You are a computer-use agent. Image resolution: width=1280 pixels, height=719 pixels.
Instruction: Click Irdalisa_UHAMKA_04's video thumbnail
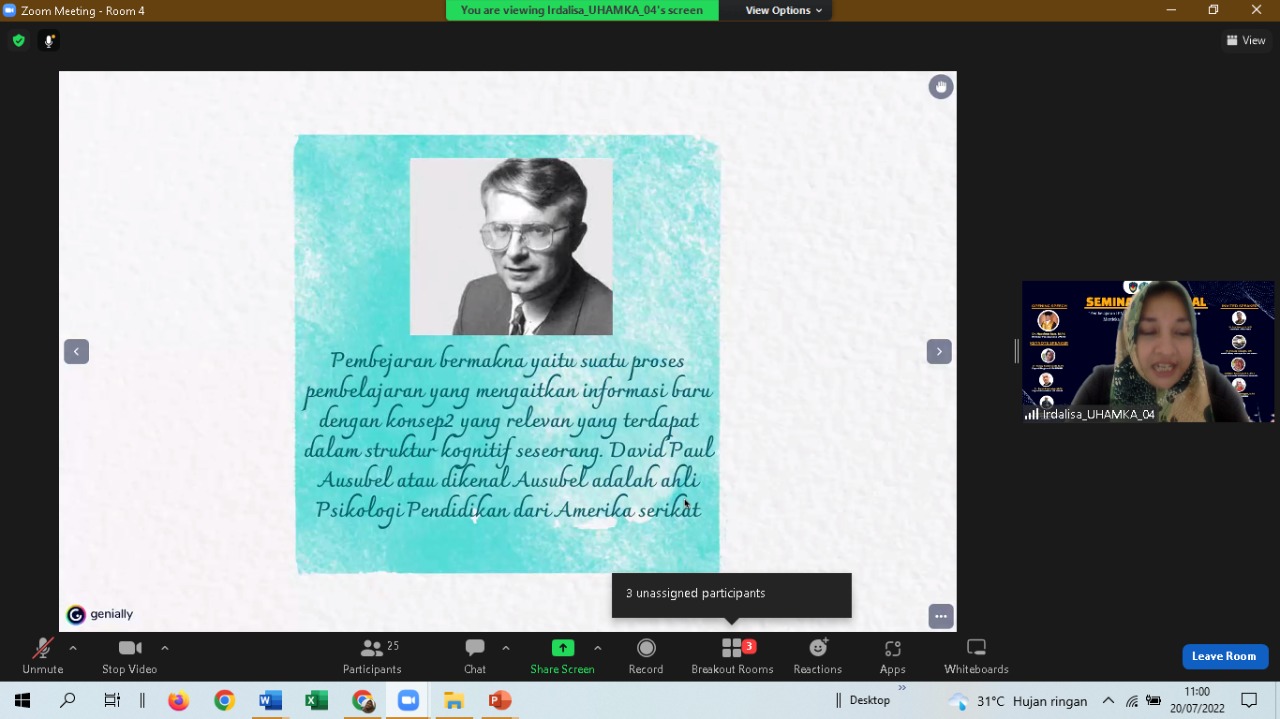[1148, 351]
